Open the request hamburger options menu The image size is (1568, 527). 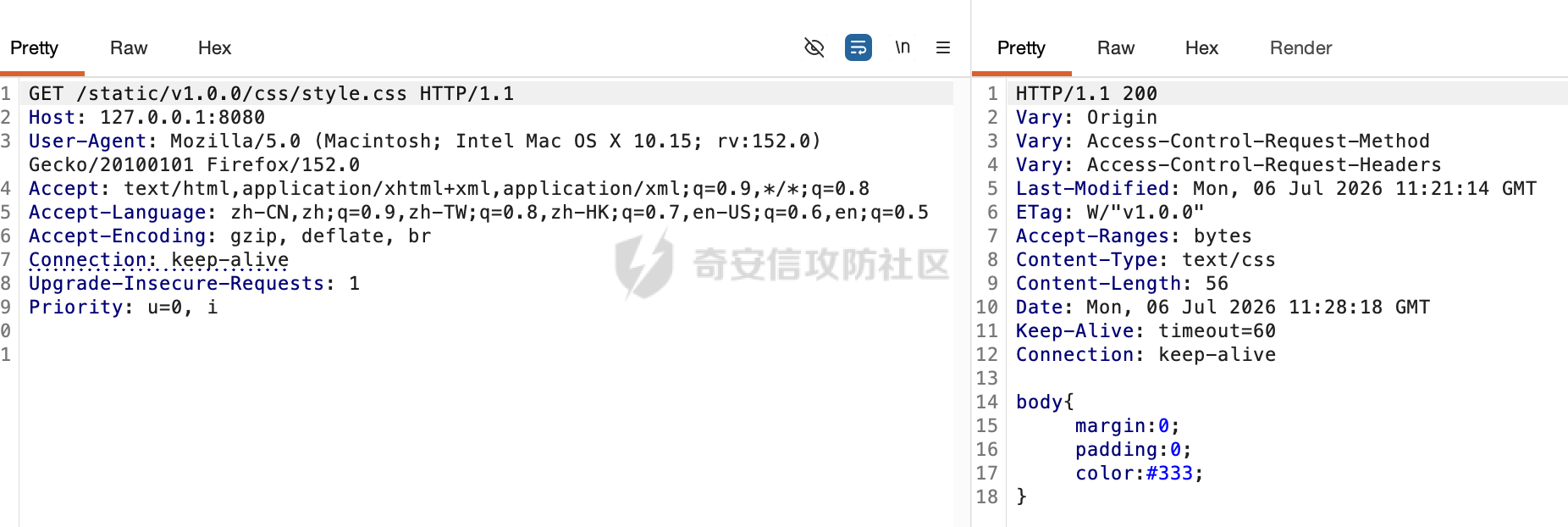(x=942, y=47)
